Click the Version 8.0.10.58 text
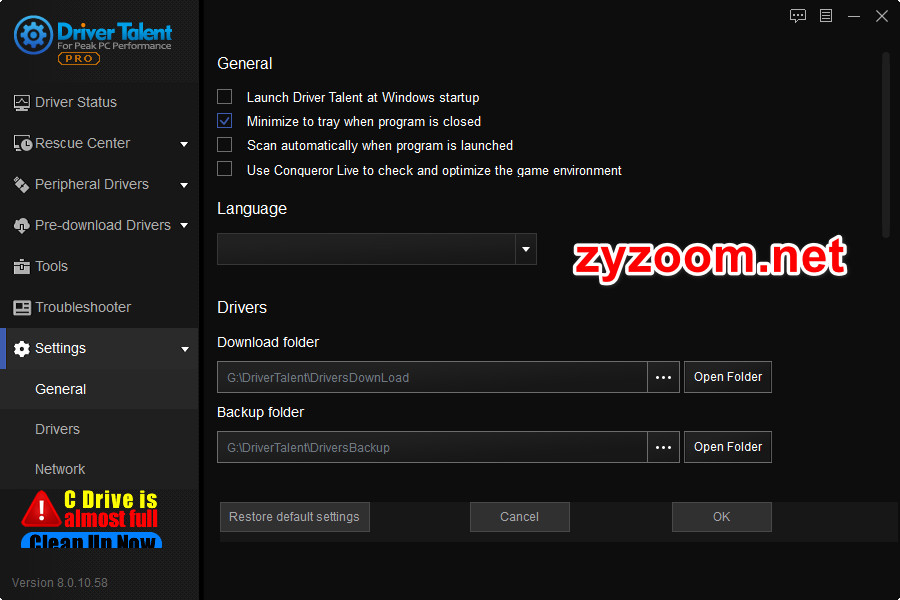This screenshot has width=900, height=600. (x=60, y=583)
